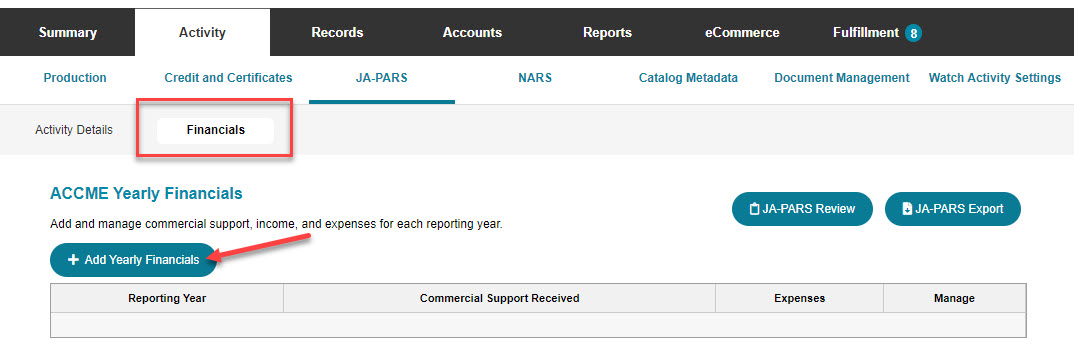Screen dimensions: 1074x361
Task: Switch to the Accounts tab
Action: [x=472, y=32]
